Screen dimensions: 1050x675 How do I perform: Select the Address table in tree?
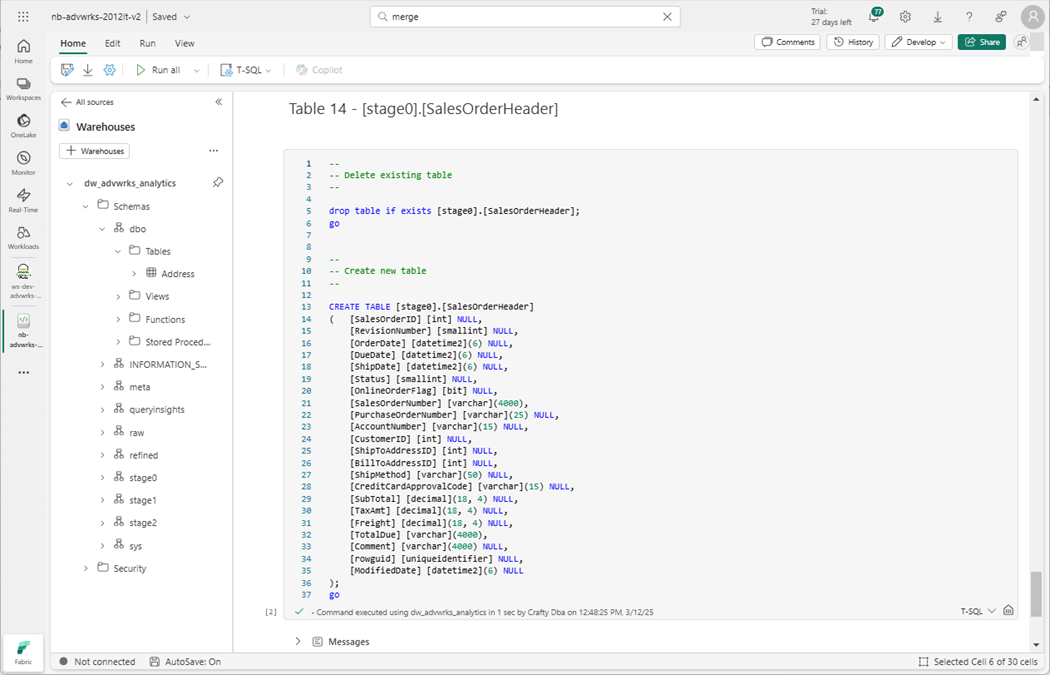[x=177, y=274]
